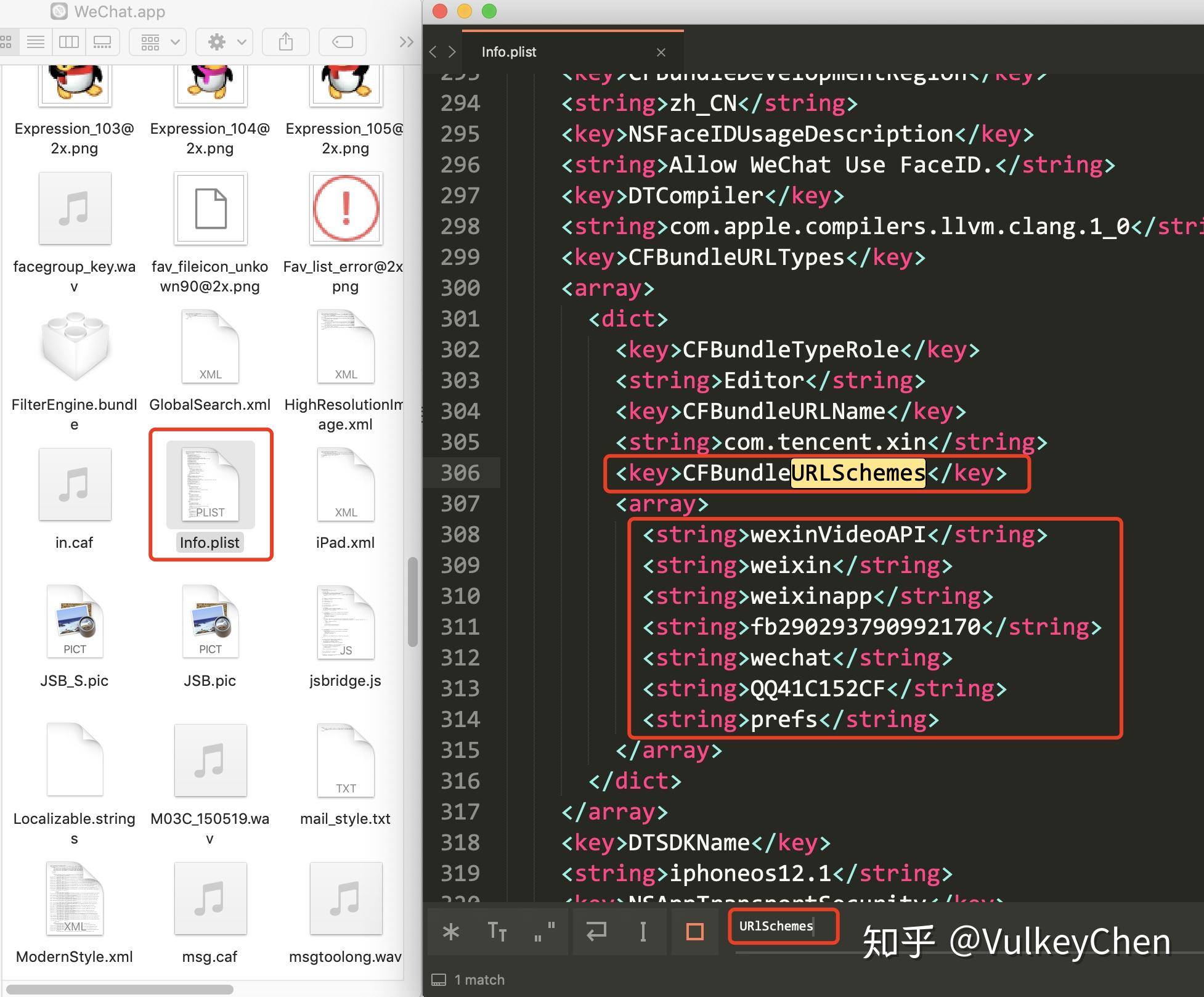Switch to Info.plist tab
Viewport: 1204px width, 997px height.
tap(509, 52)
